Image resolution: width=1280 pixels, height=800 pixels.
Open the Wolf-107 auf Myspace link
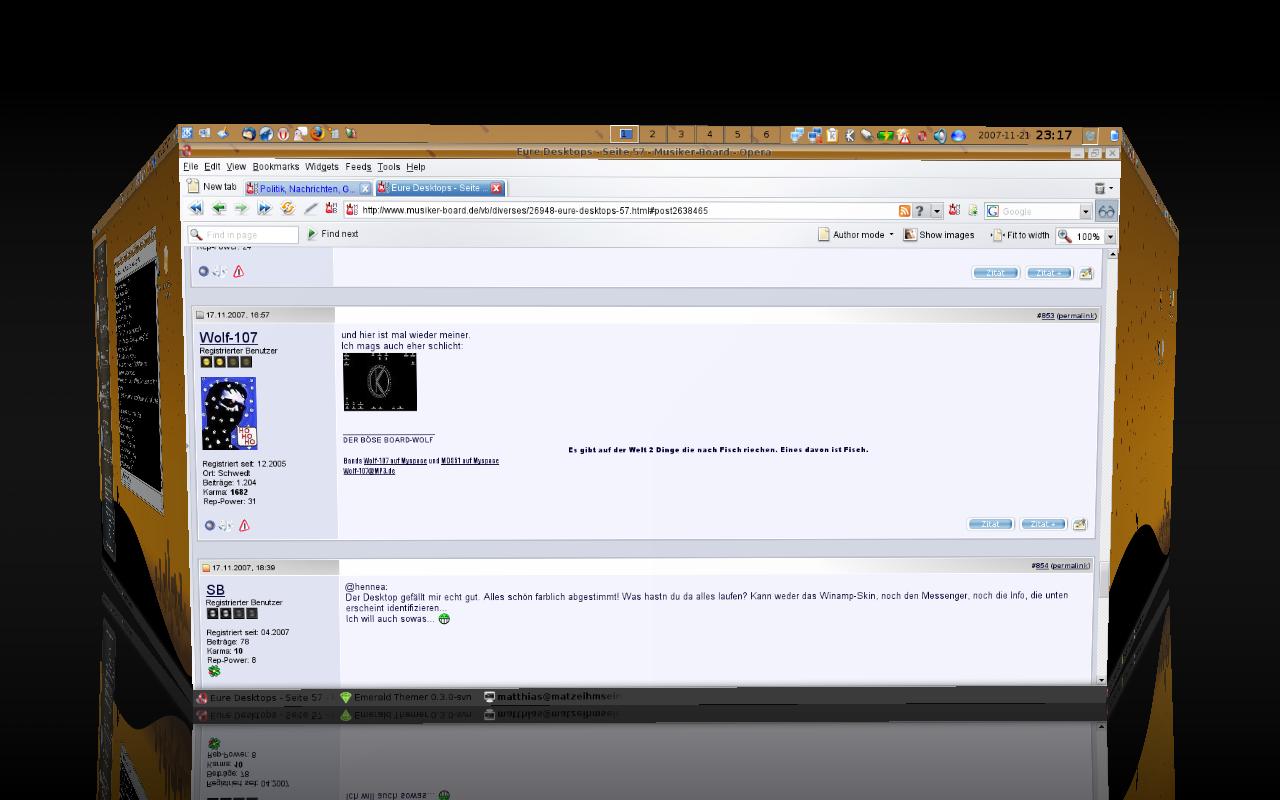(395, 461)
